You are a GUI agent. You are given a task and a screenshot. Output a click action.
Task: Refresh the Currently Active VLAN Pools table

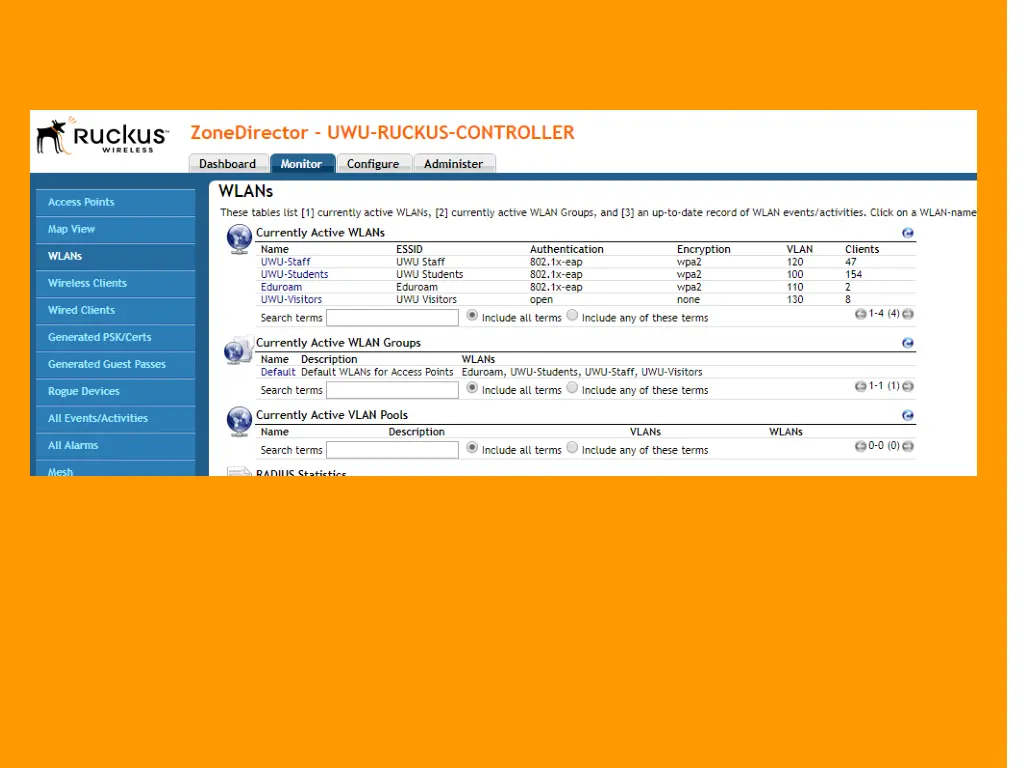click(x=907, y=415)
